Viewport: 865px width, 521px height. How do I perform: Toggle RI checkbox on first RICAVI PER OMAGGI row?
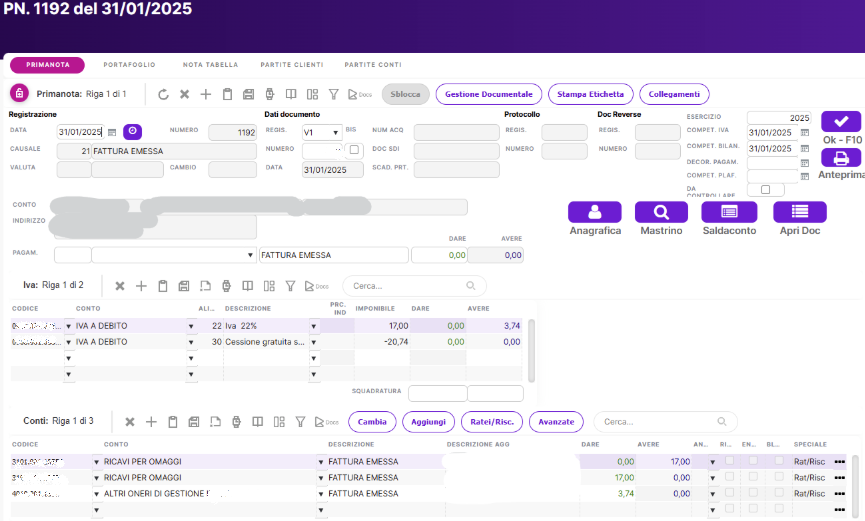[729, 460]
